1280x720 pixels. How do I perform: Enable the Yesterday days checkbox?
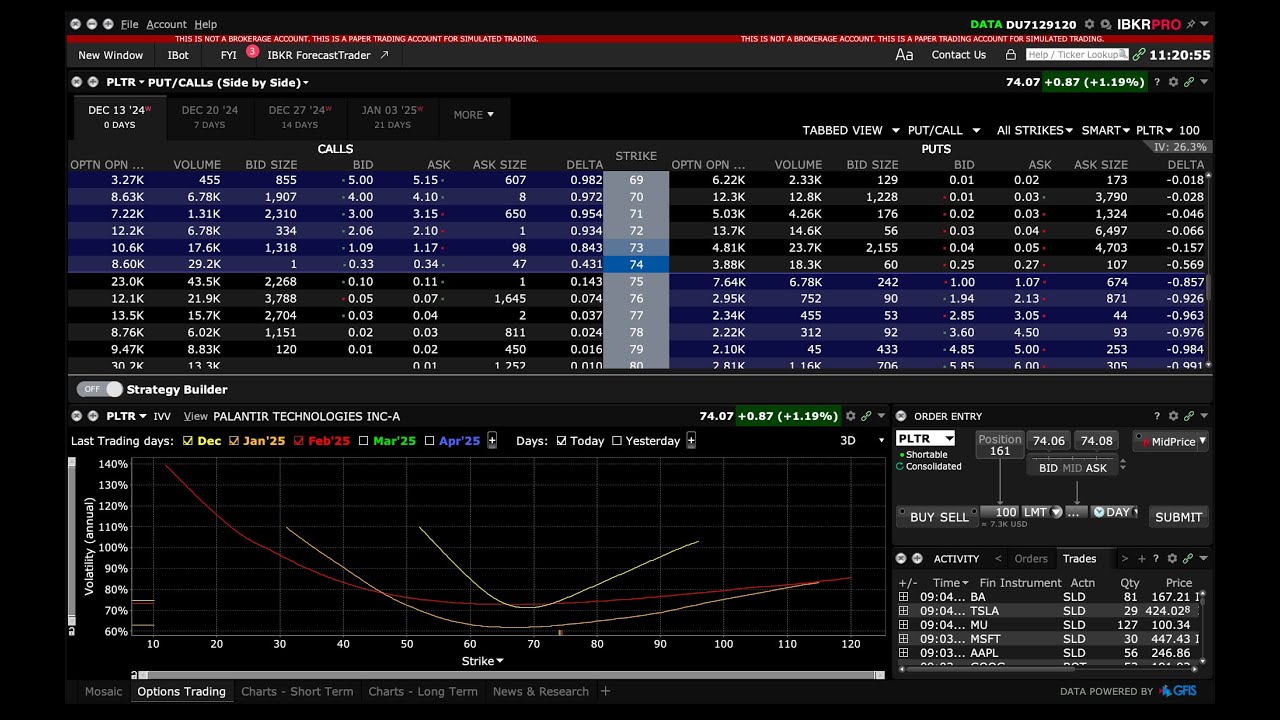point(616,441)
